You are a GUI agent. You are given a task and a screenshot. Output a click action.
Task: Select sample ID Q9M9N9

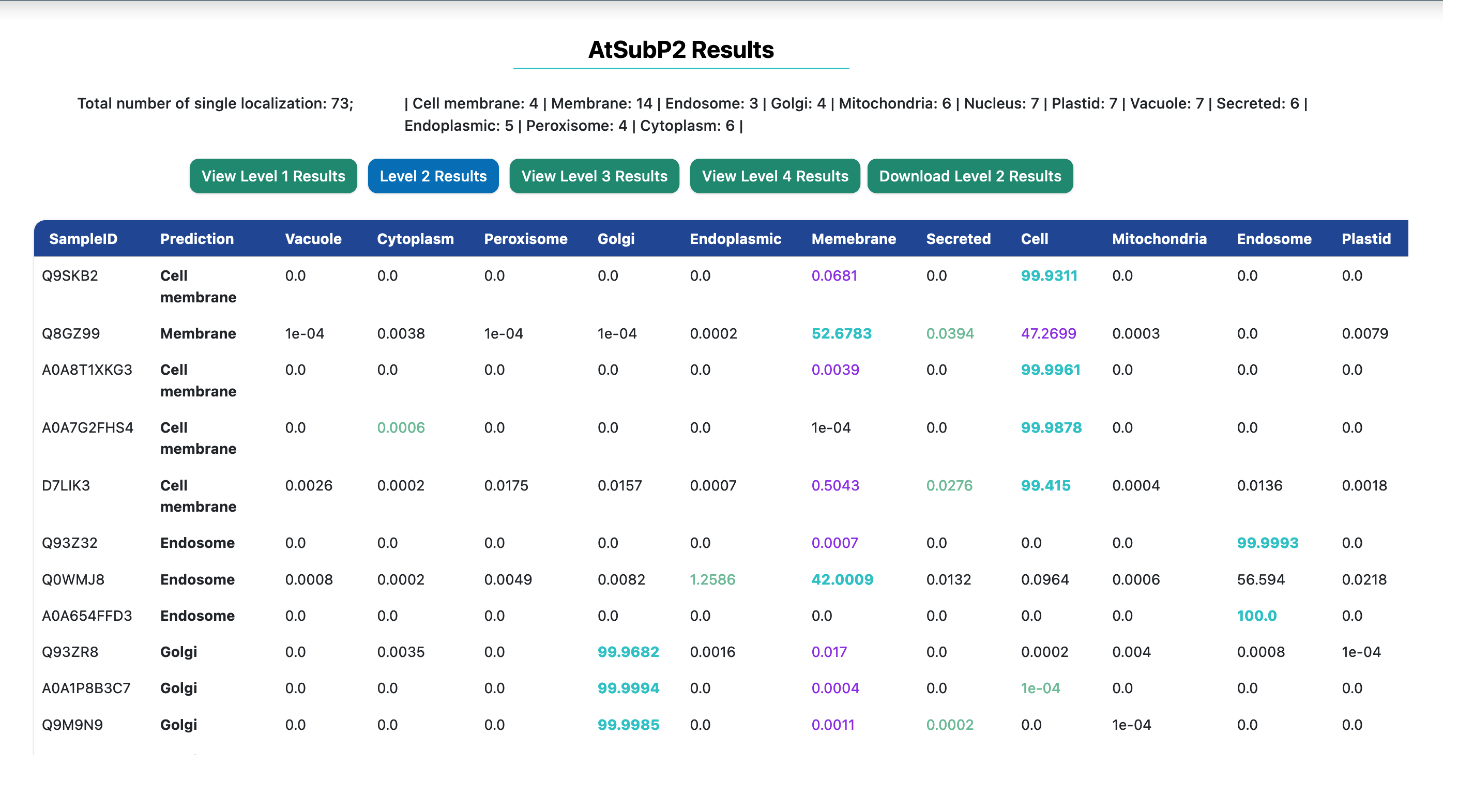[72, 725]
